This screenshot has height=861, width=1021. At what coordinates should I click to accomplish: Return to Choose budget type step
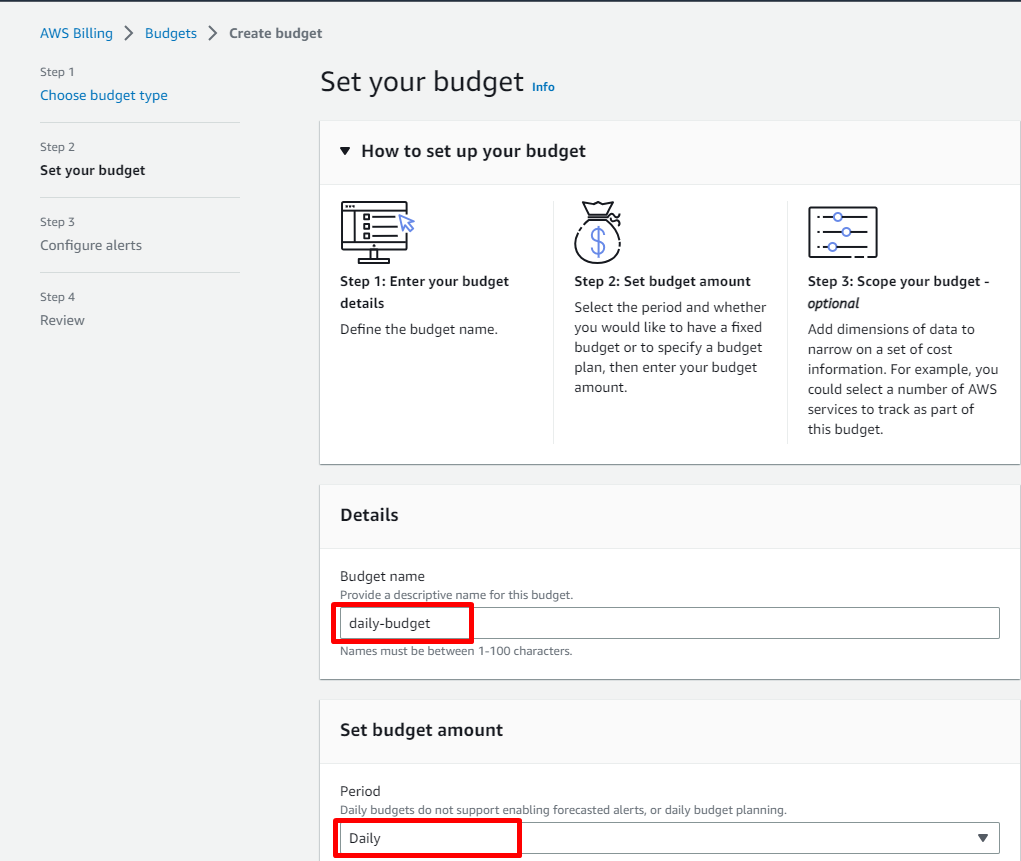[104, 96]
